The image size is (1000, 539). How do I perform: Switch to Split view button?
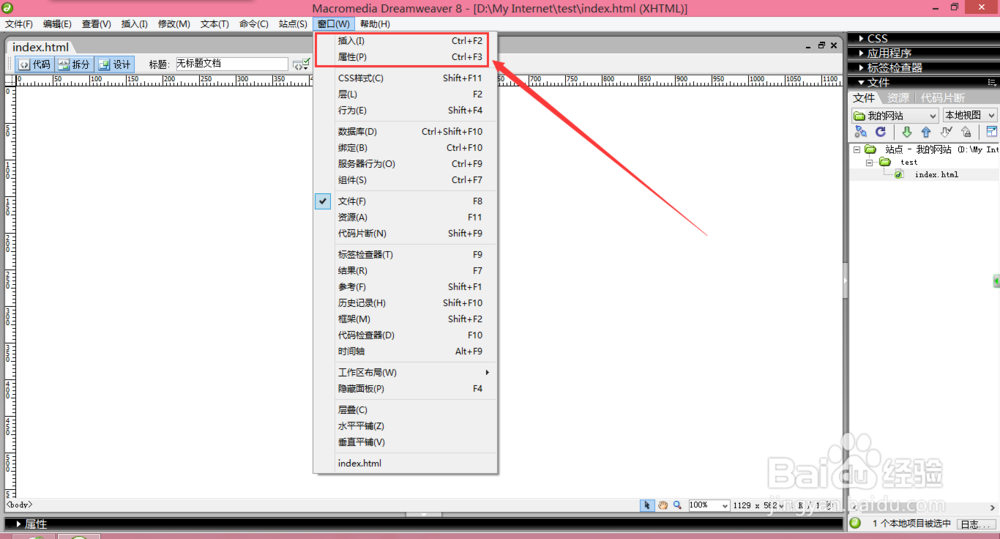(x=74, y=64)
